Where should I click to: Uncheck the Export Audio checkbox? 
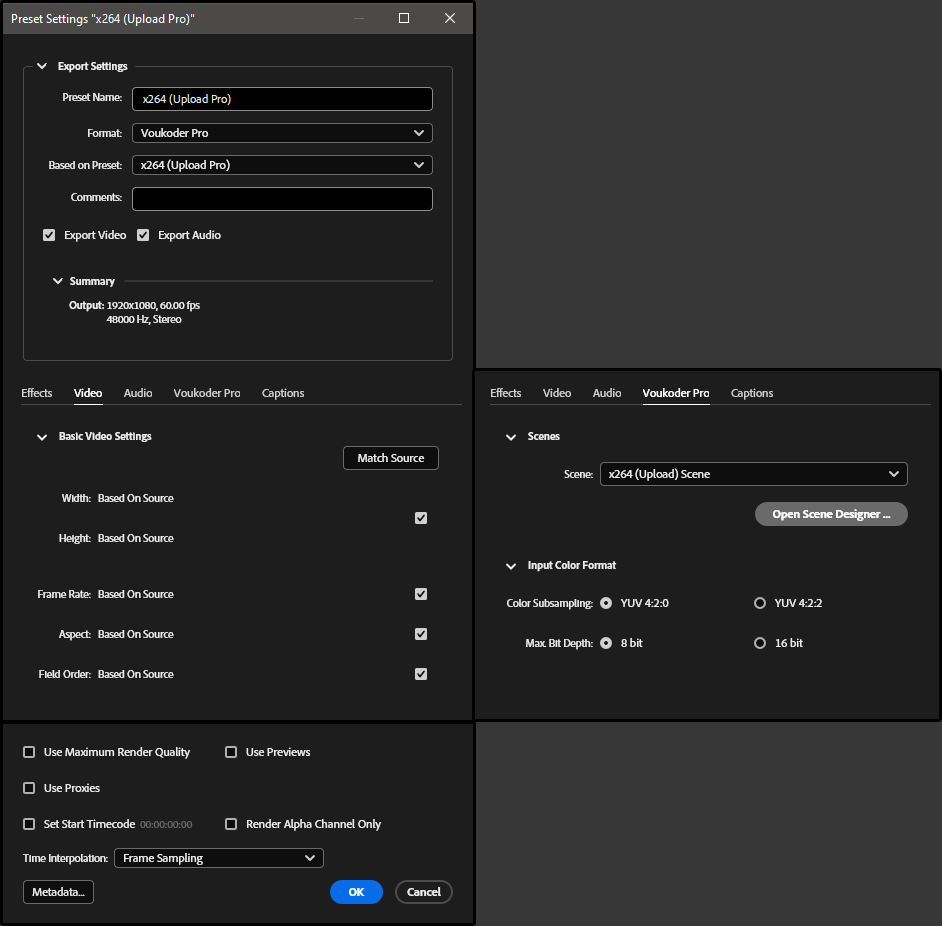(x=143, y=235)
